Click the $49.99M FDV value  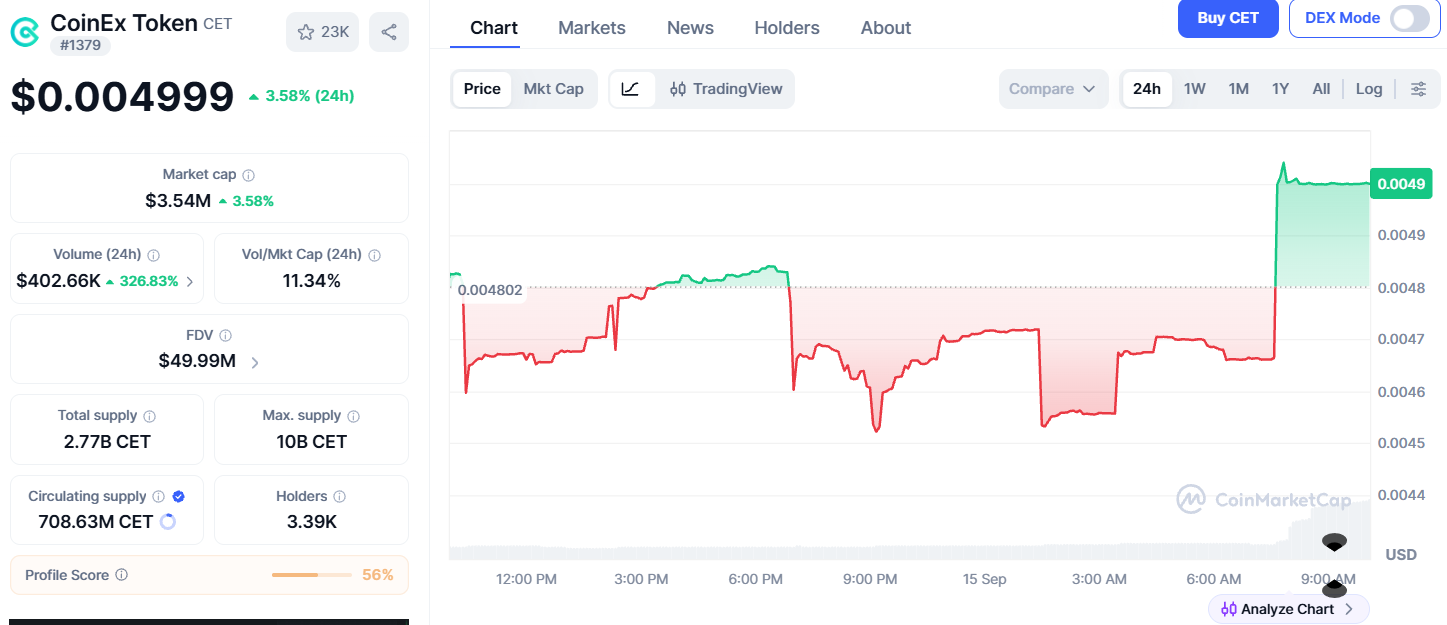197,361
